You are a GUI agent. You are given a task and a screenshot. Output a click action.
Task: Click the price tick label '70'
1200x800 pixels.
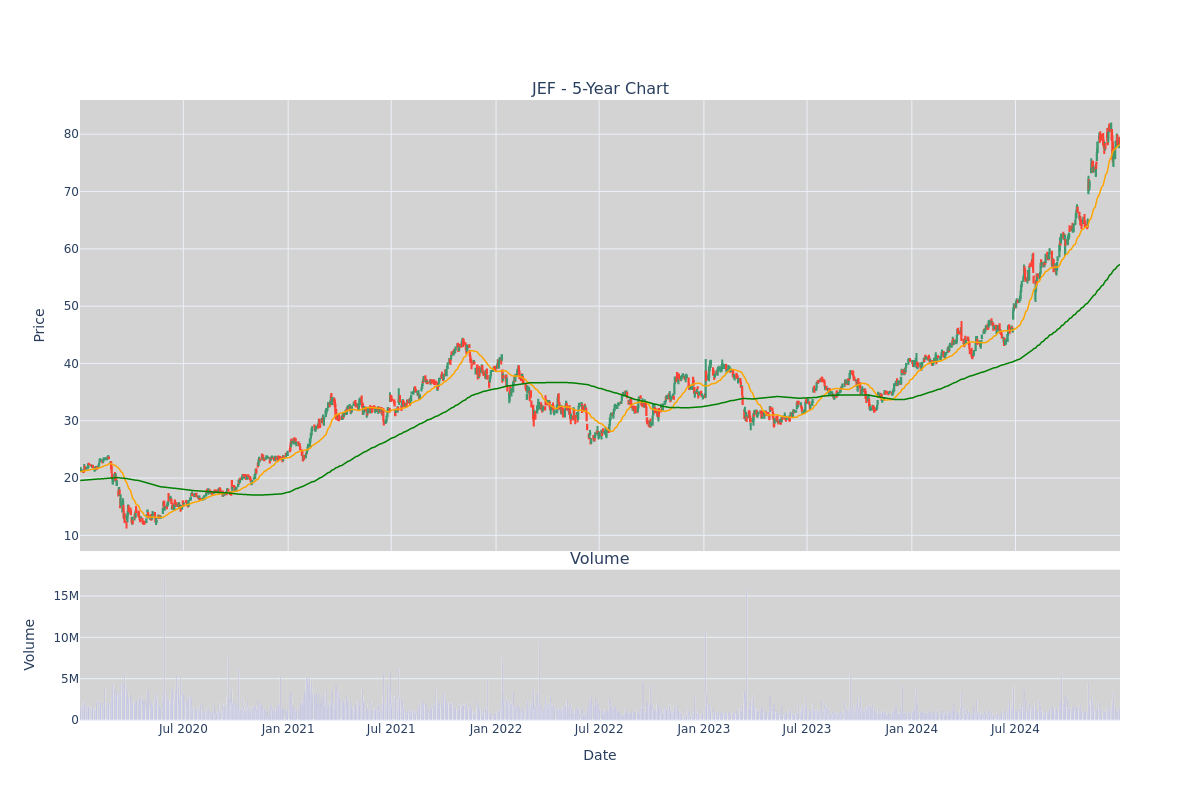click(x=71, y=191)
